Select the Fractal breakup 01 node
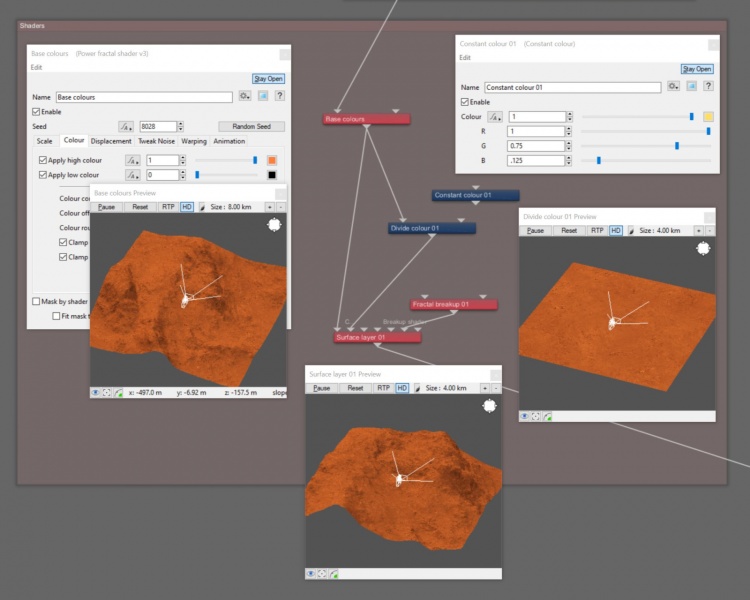Viewport: 750px width, 600px height. 453,304
